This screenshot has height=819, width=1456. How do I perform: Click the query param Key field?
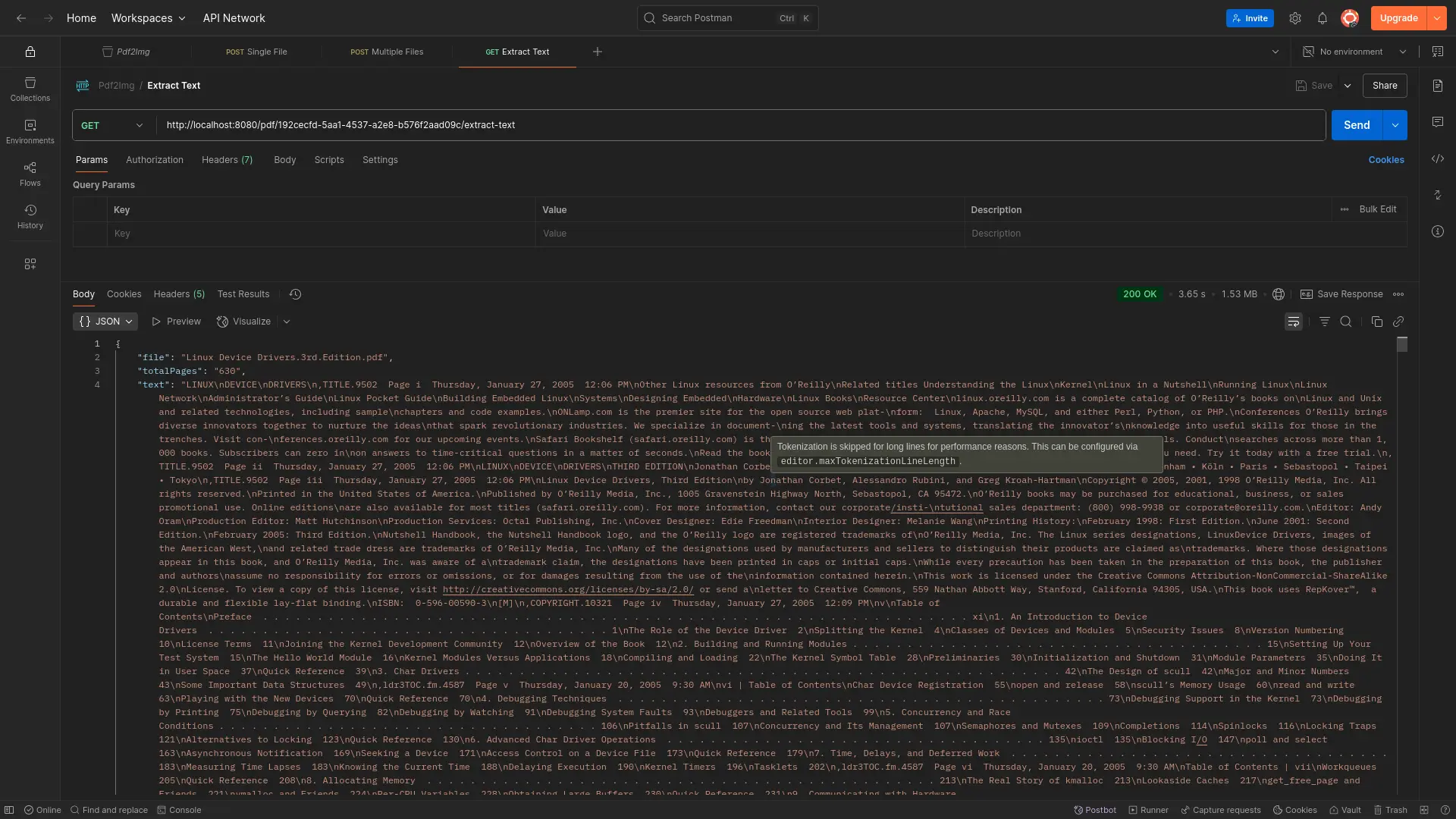[x=322, y=234]
